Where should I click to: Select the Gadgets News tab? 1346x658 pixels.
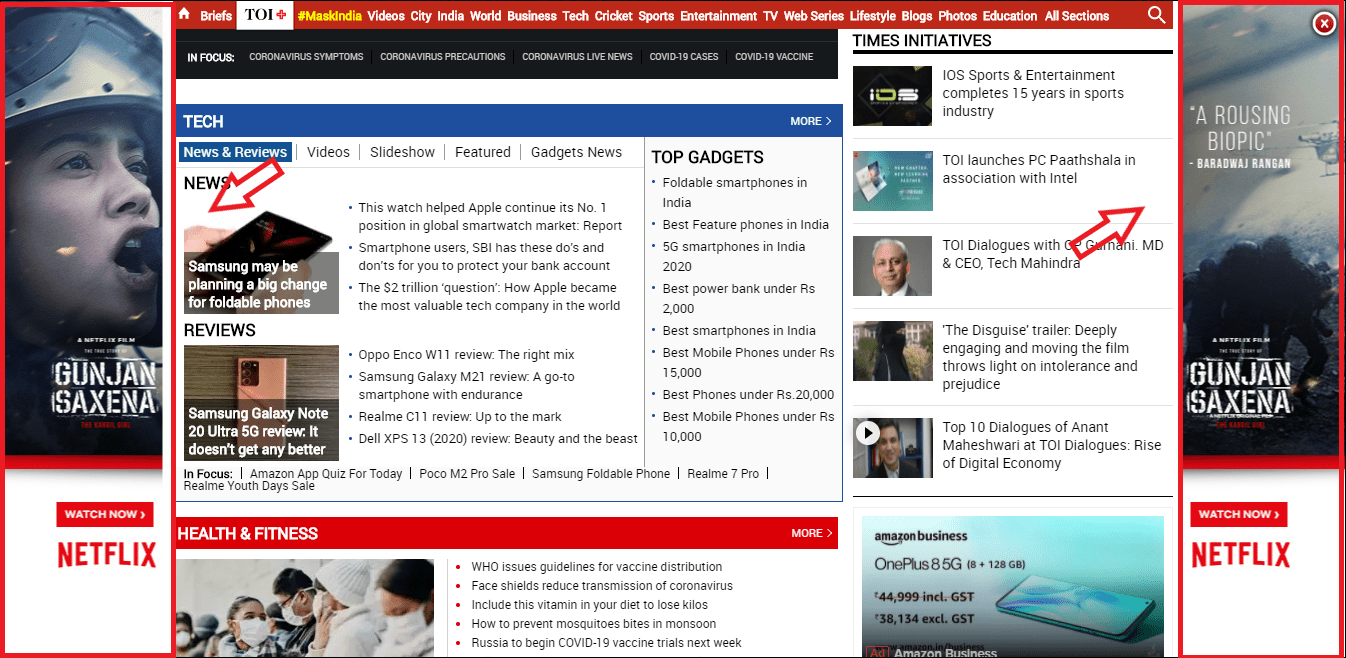[x=576, y=152]
